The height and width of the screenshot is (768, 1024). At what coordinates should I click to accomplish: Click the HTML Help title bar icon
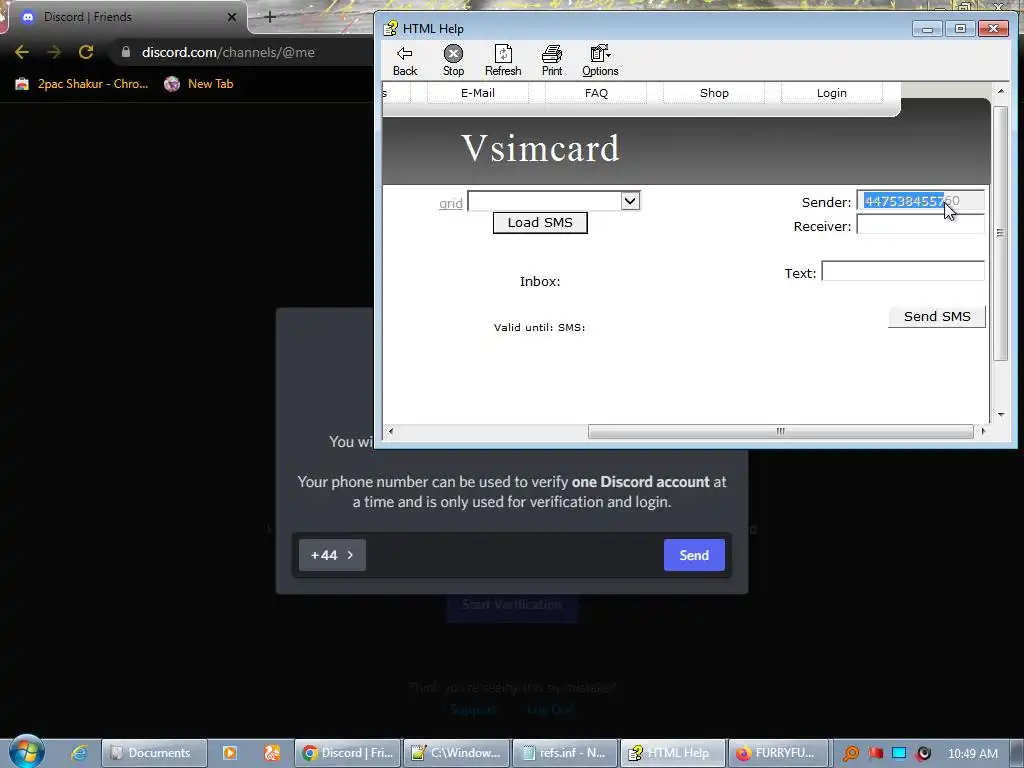(x=391, y=28)
